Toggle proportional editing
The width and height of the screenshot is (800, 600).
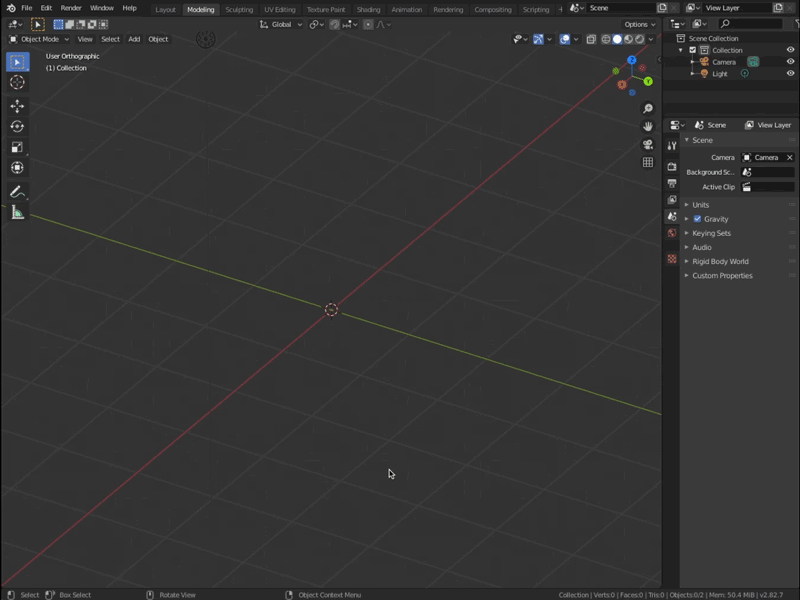click(x=368, y=24)
